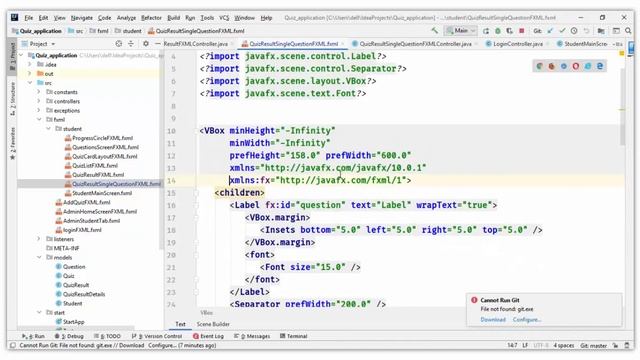Toggle the 4: Run tool window
Screen dimensions: 640x360
click(33, 336)
